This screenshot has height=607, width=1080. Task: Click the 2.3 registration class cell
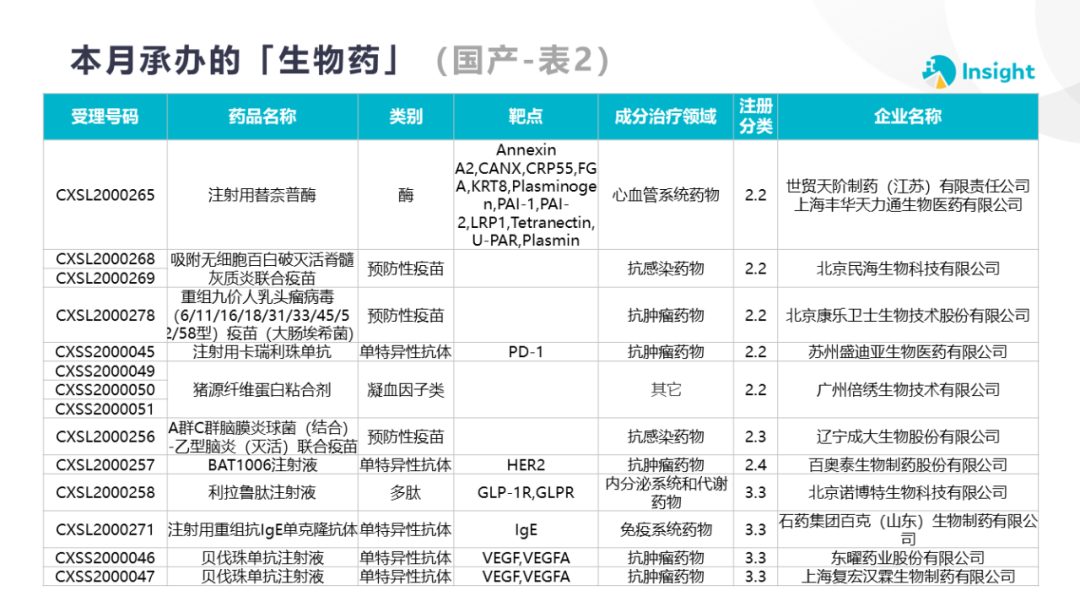point(756,437)
